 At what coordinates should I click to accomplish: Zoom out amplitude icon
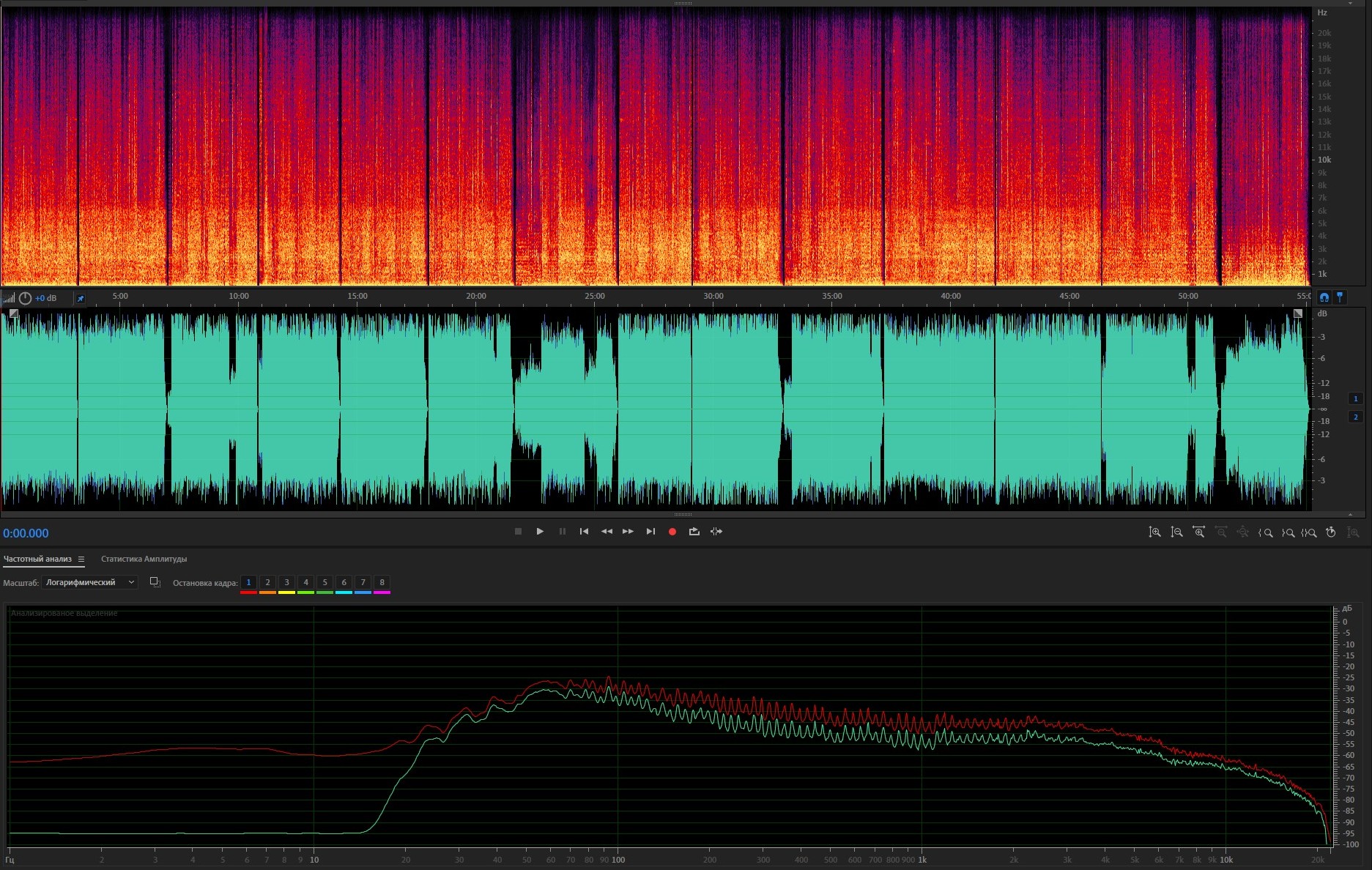[1176, 532]
